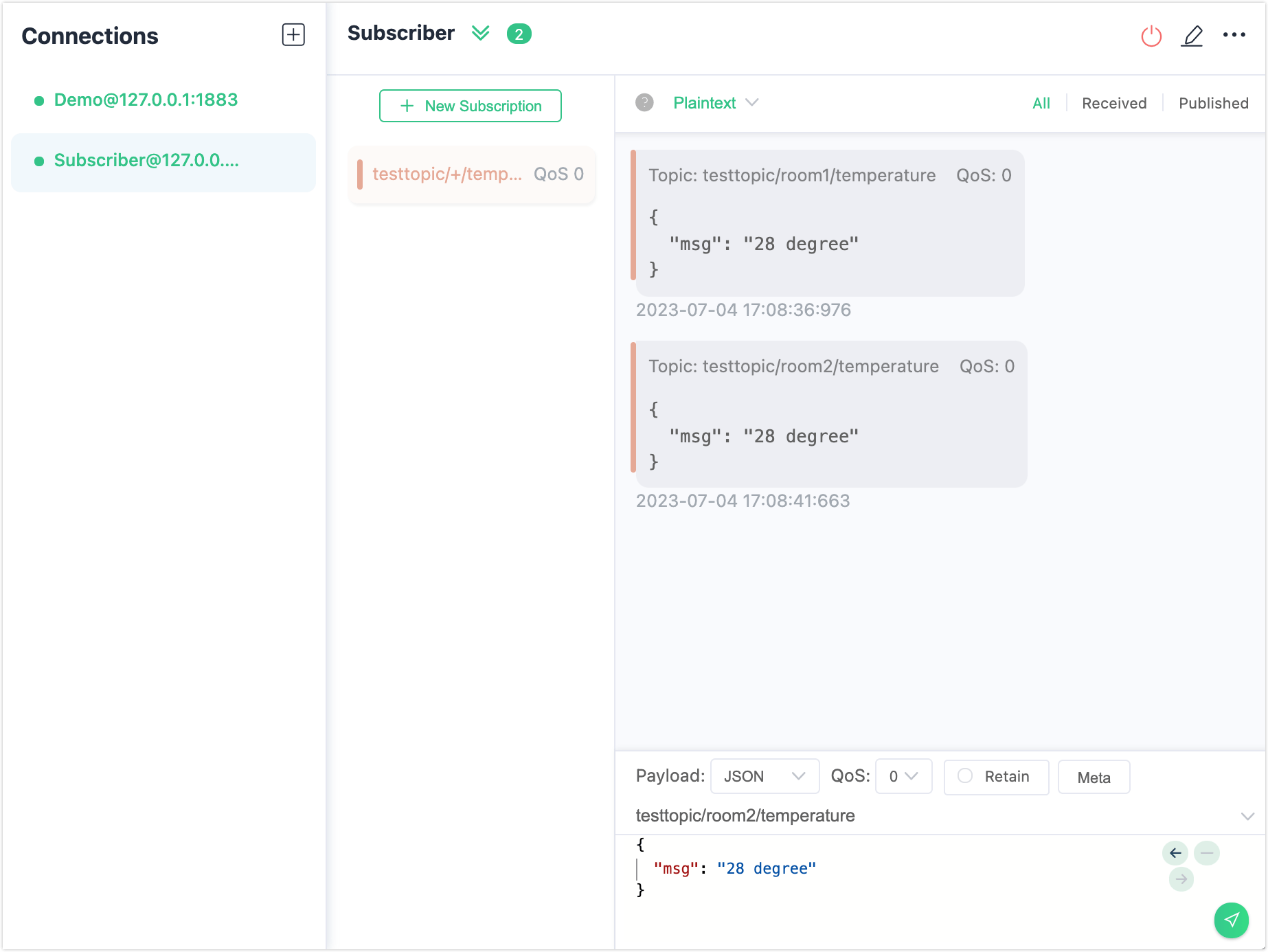The image size is (1268, 952).
Task: Click the minus icon in payload editor
Action: 1206,852
